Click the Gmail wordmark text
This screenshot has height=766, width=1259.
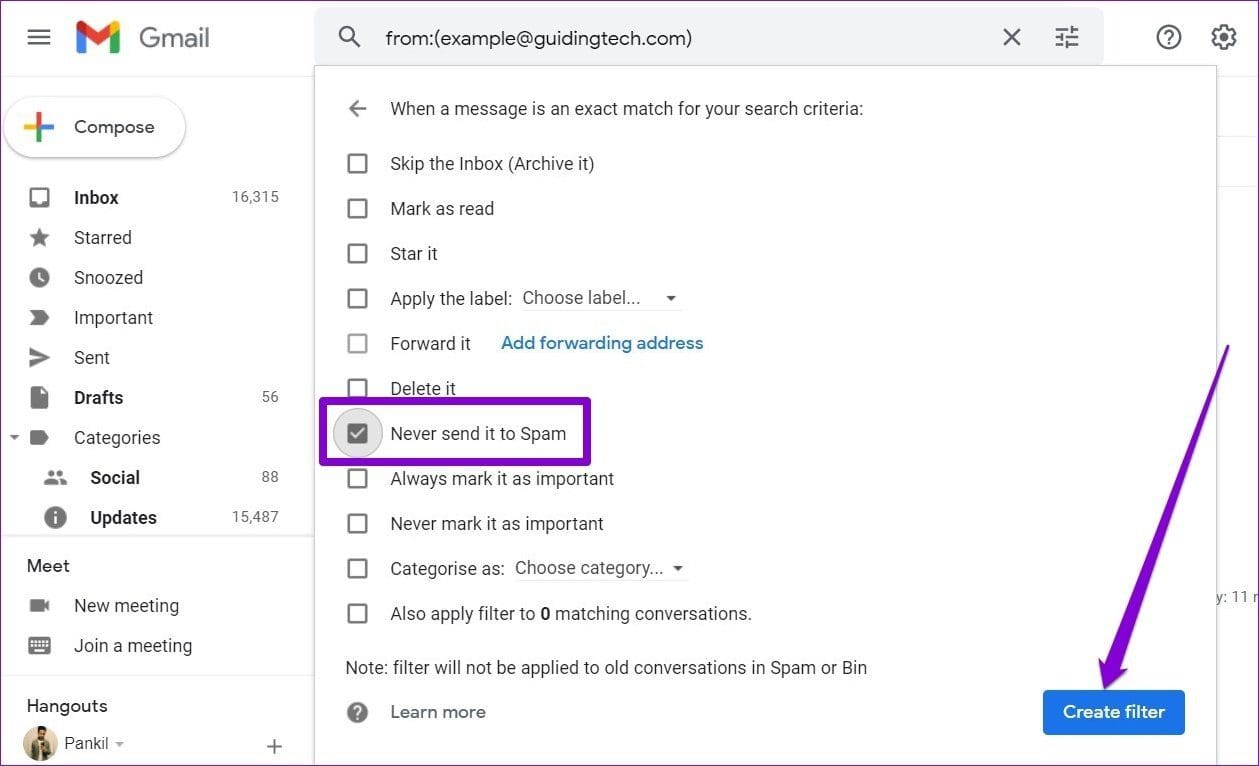[x=174, y=38]
